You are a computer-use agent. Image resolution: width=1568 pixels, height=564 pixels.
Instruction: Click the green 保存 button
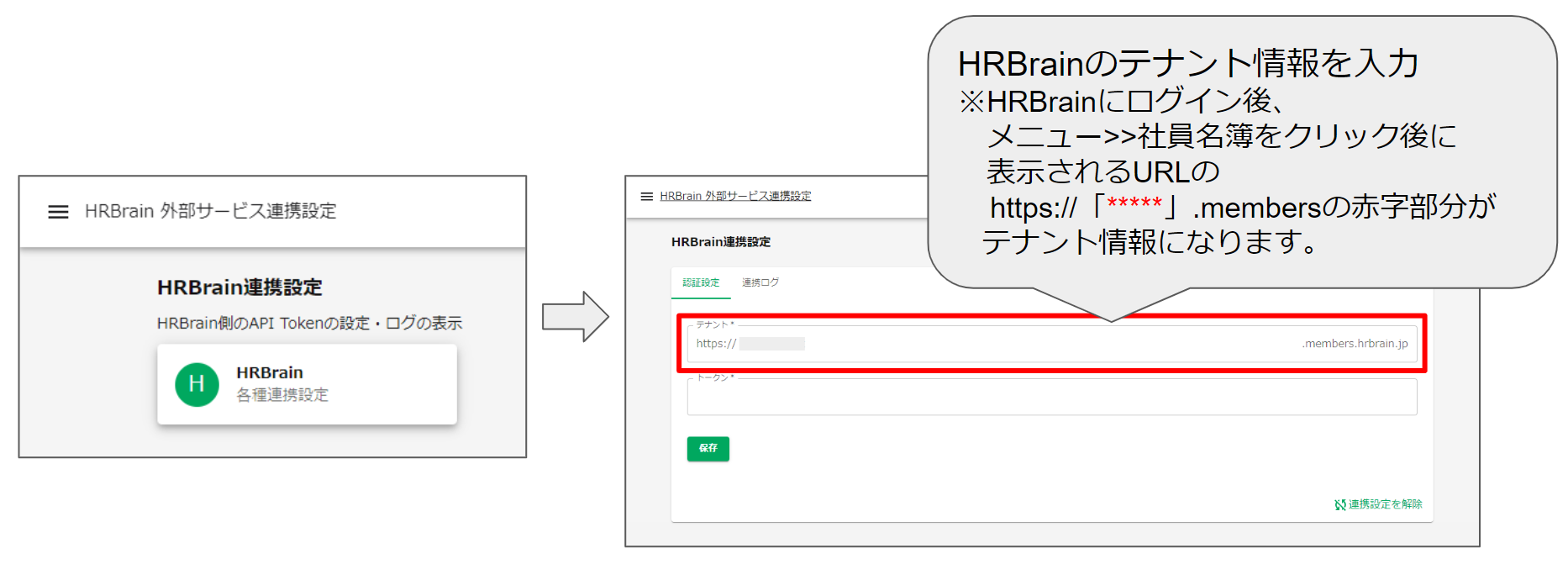click(x=708, y=449)
